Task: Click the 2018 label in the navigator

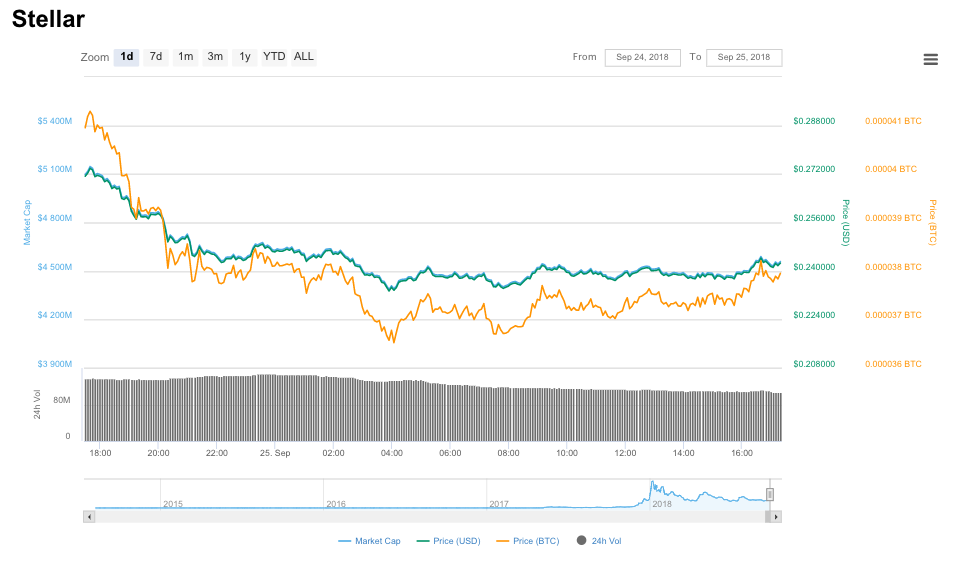Action: pyautogui.click(x=662, y=504)
